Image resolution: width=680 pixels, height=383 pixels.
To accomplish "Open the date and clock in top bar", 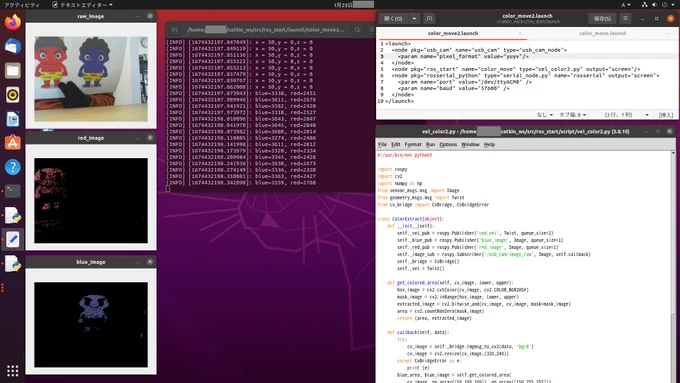I will tap(353, 5).
